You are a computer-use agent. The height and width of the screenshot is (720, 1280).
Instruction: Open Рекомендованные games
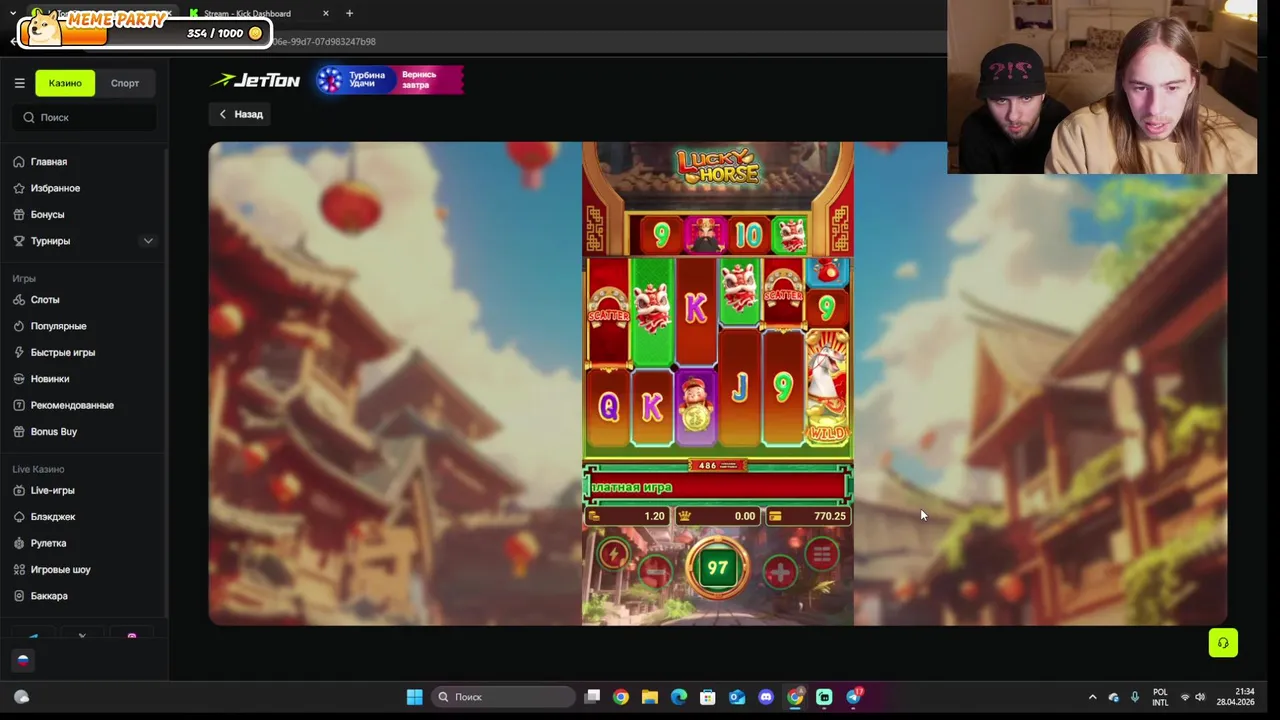(x=72, y=405)
